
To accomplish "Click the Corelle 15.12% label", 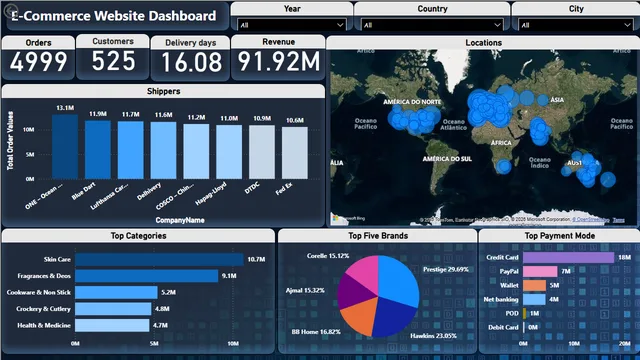I will tap(328, 256).
